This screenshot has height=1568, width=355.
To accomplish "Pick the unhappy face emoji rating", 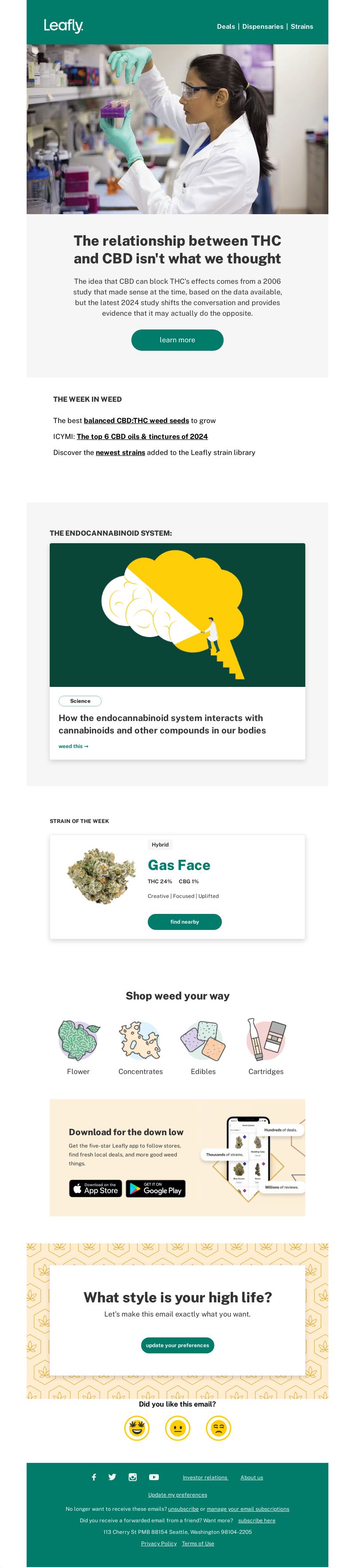I will tap(219, 1427).
